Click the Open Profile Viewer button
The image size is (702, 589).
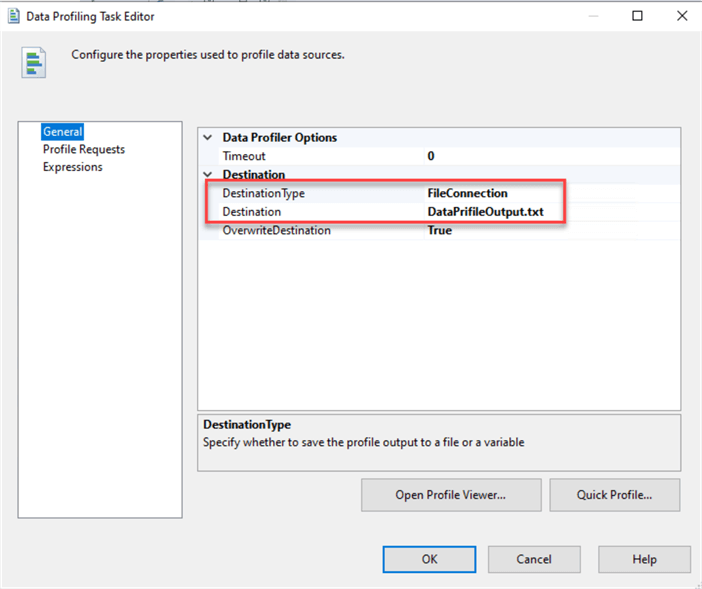coord(451,494)
